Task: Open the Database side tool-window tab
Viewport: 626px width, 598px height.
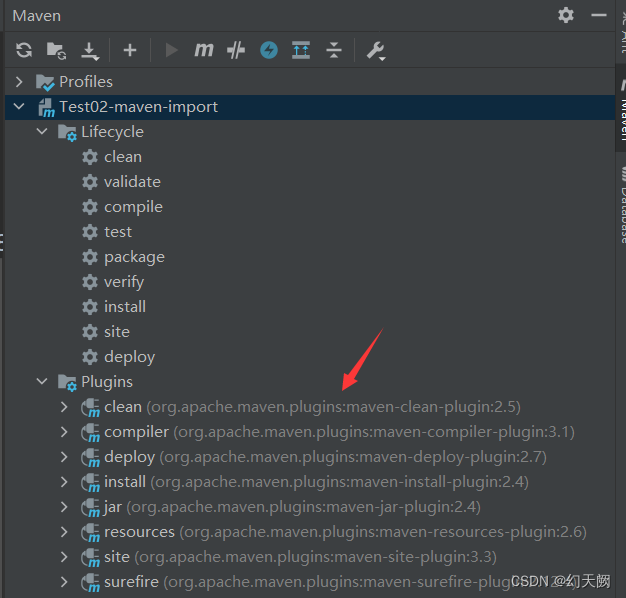Action: tap(622, 204)
